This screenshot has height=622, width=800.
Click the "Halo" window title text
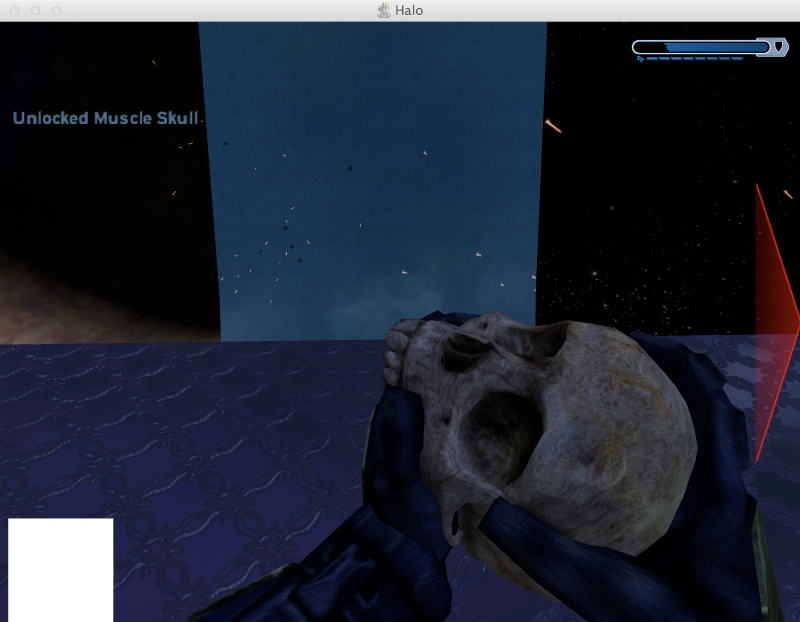409,11
